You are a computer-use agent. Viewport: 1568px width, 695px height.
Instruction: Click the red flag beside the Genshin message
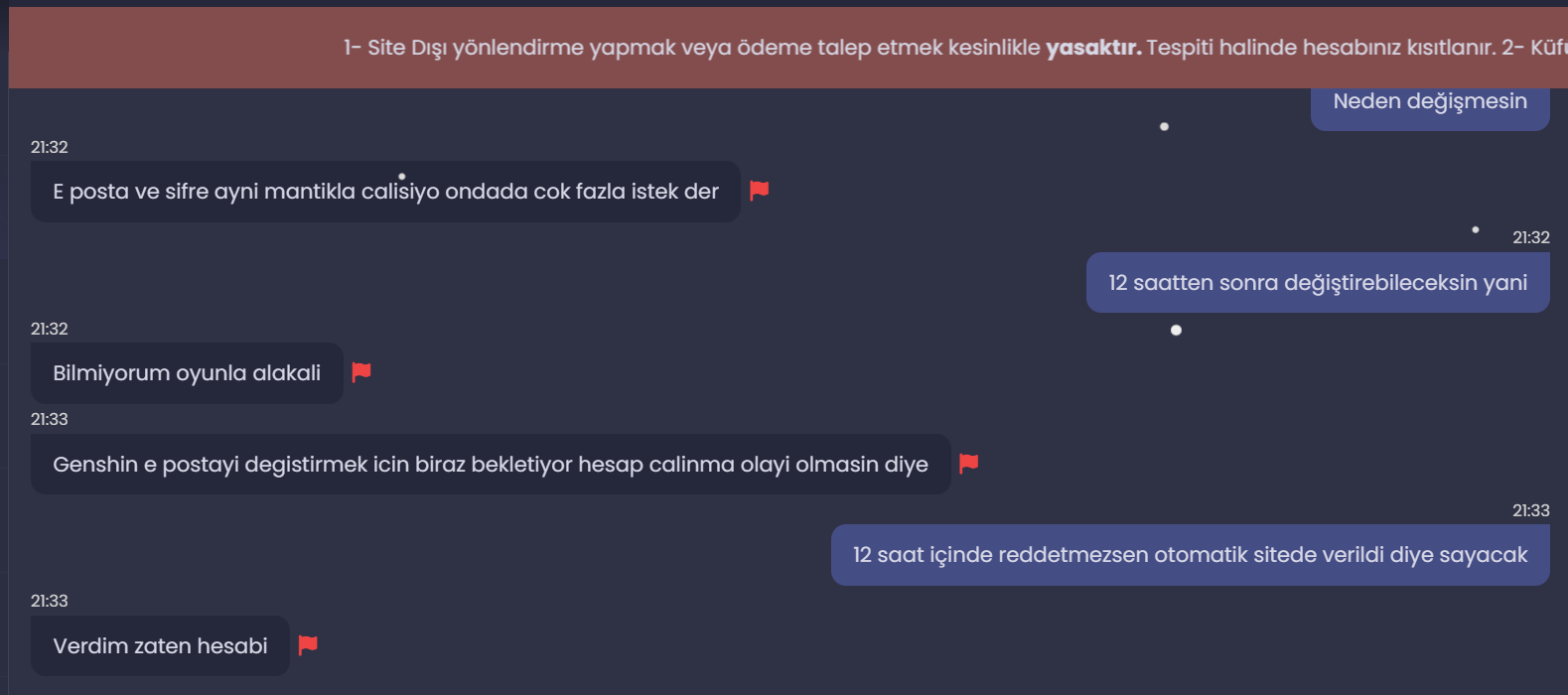point(969,463)
